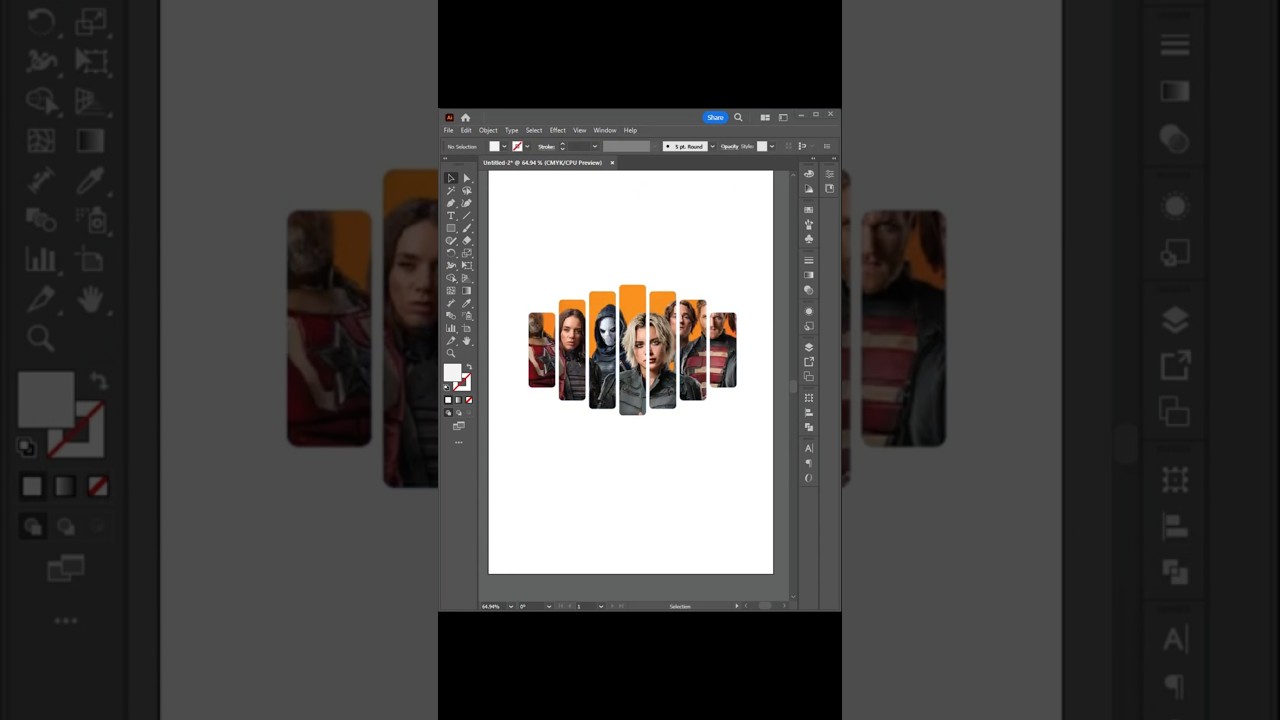Image resolution: width=1280 pixels, height=720 pixels.
Task: Switch to Draw Behind mode
Action: [x=458, y=412]
